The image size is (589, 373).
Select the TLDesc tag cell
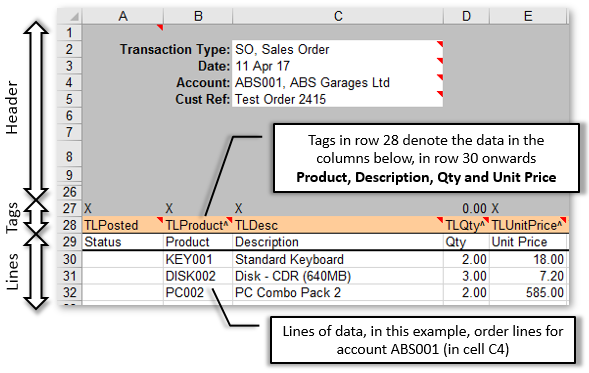(x=338, y=225)
